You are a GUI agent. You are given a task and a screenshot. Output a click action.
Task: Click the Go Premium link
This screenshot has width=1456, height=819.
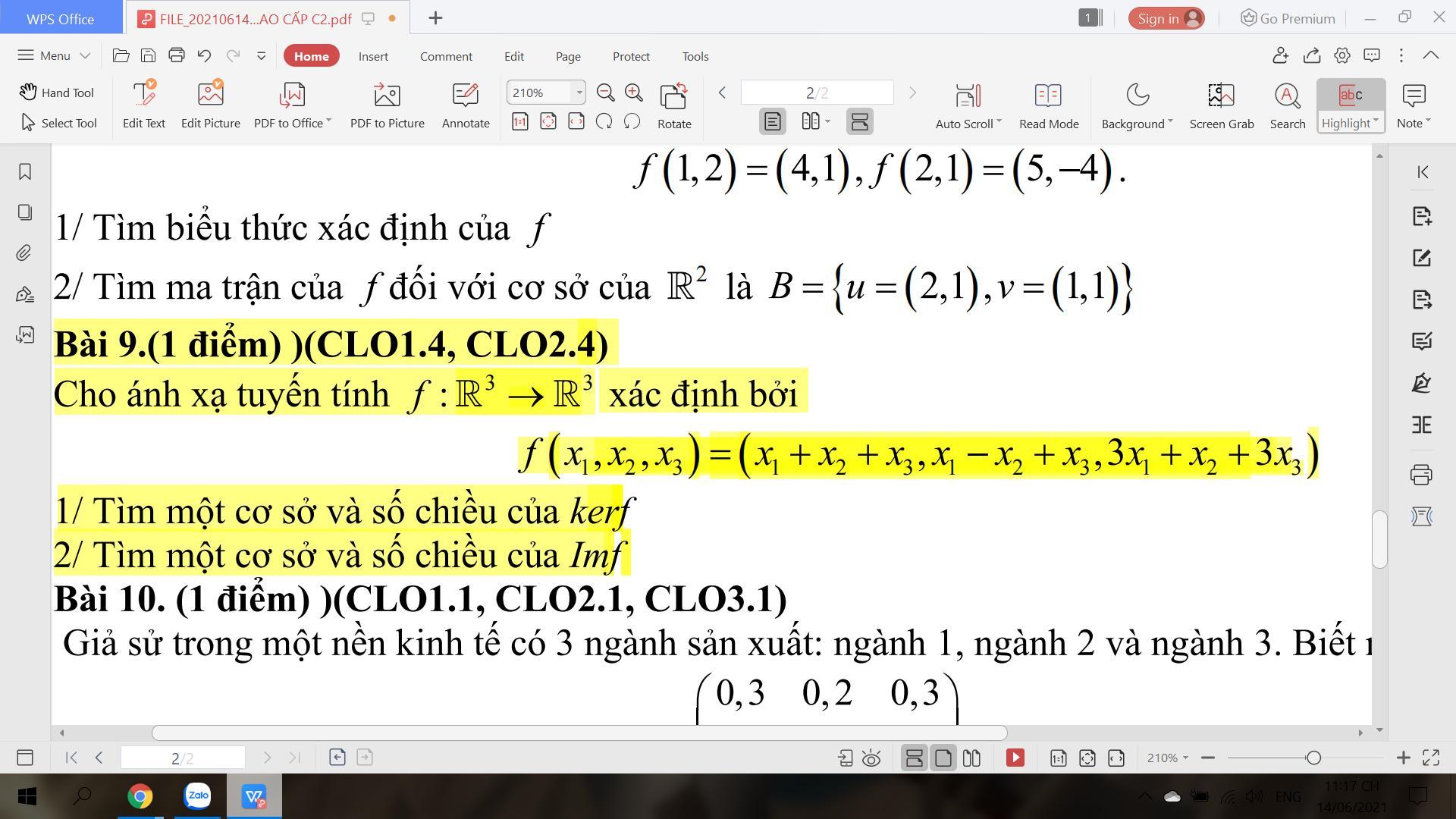[x=1288, y=18]
